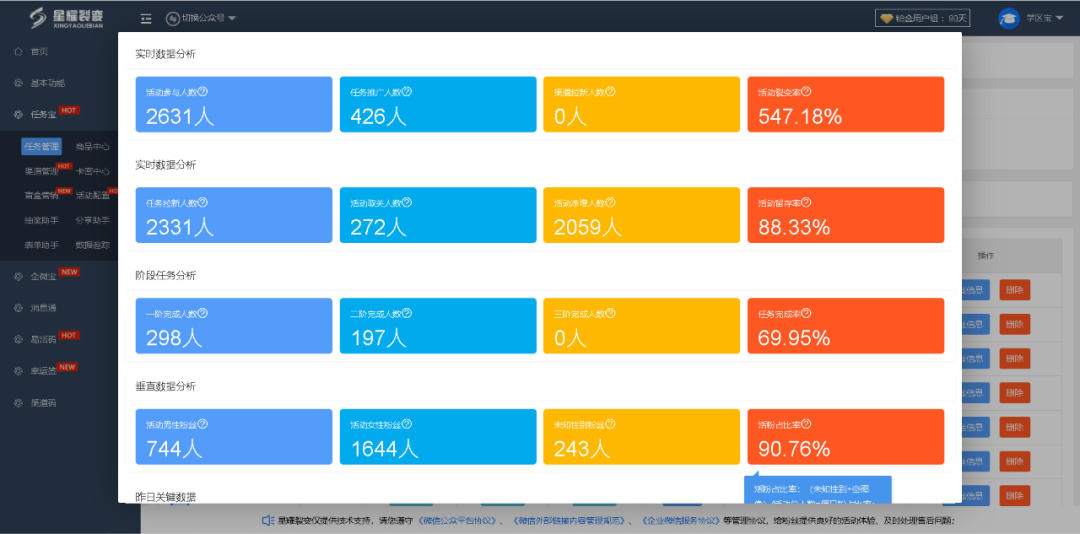Image resolution: width=1080 pixels, height=534 pixels.
Task: Click the 2631人 活动参与人数 card
Action: click(234, 104)
